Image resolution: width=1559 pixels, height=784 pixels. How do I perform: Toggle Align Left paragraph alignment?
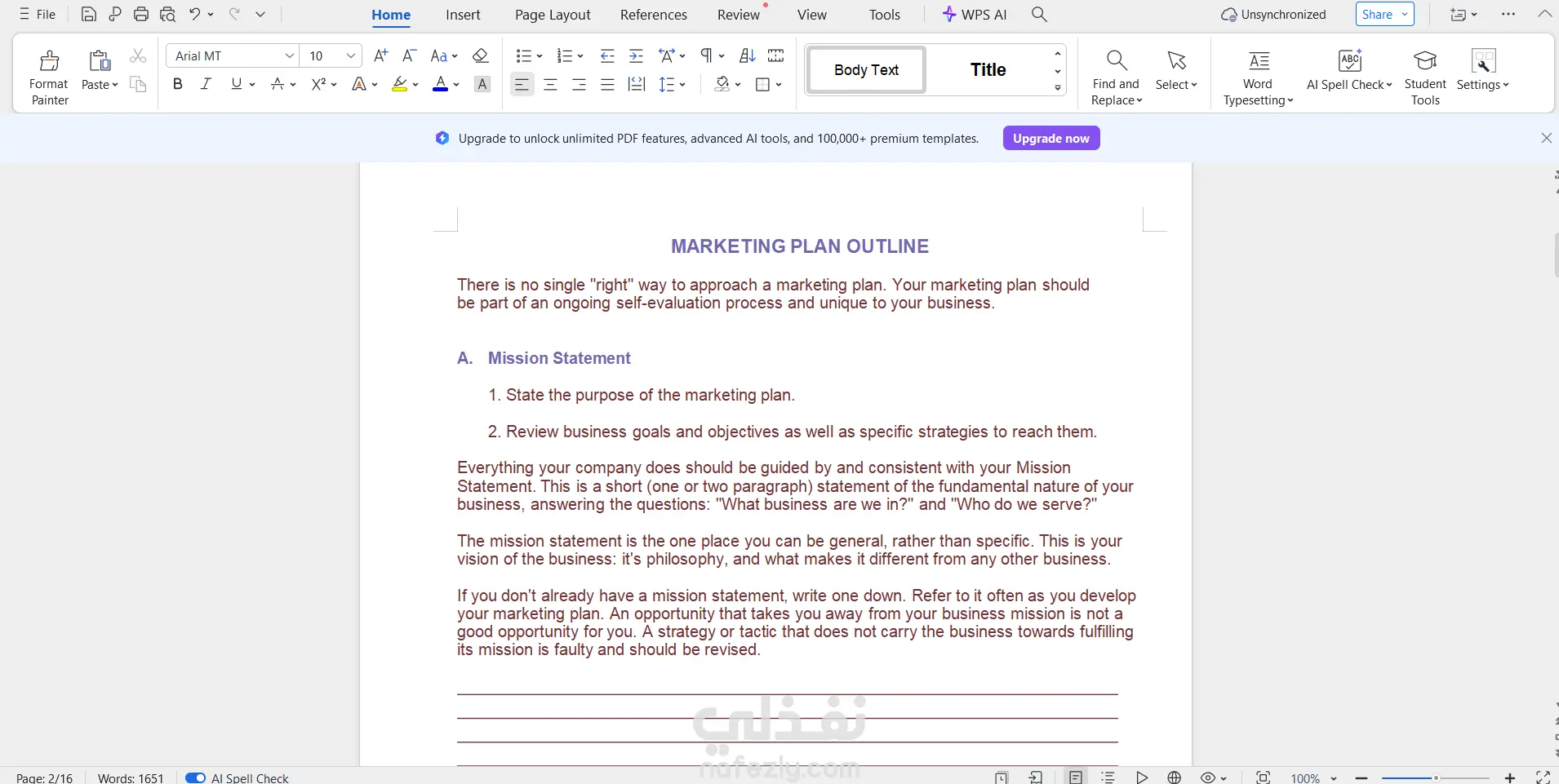point(522,84)
